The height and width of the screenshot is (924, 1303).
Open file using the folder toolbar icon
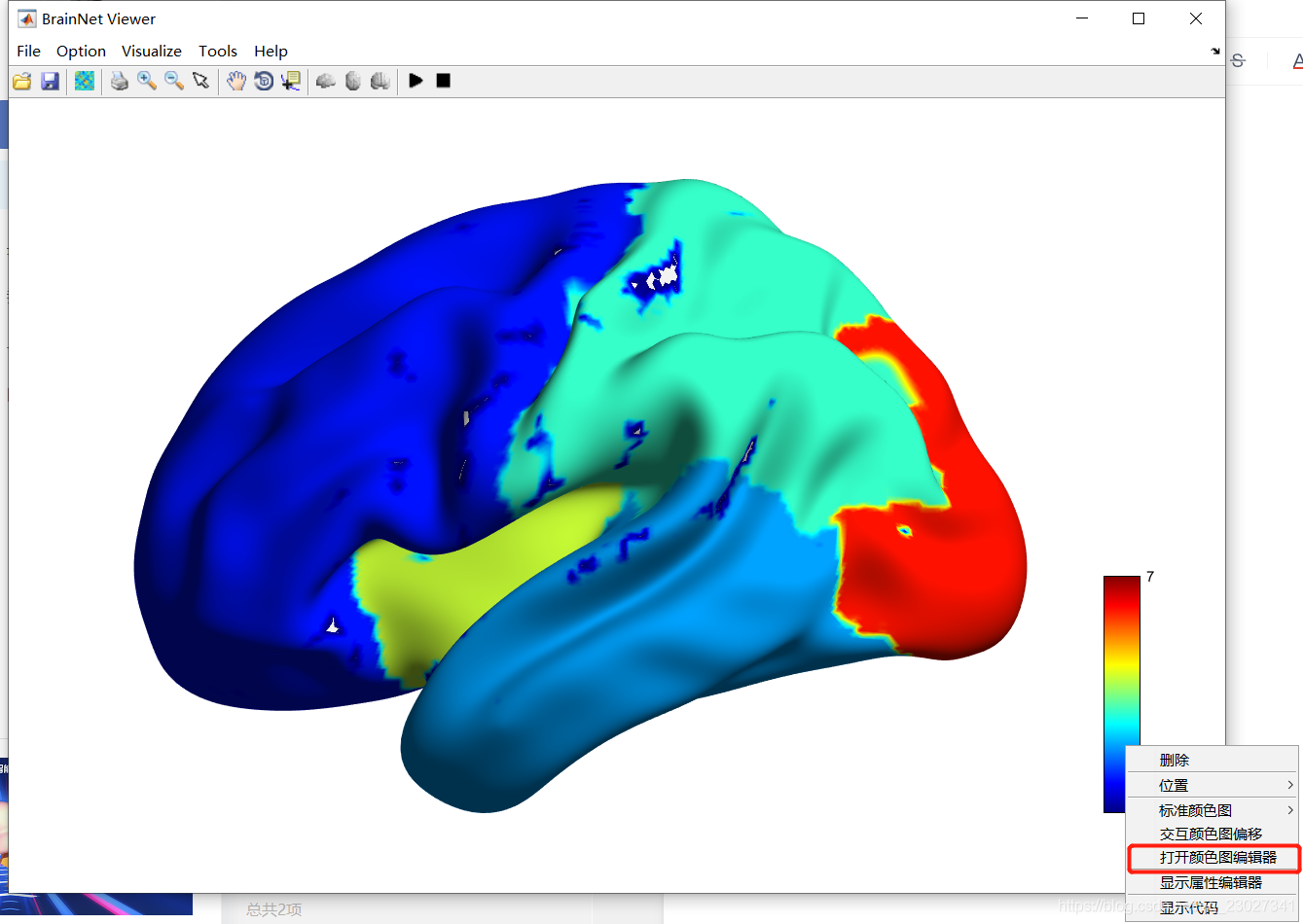click(x=21, y=81)
